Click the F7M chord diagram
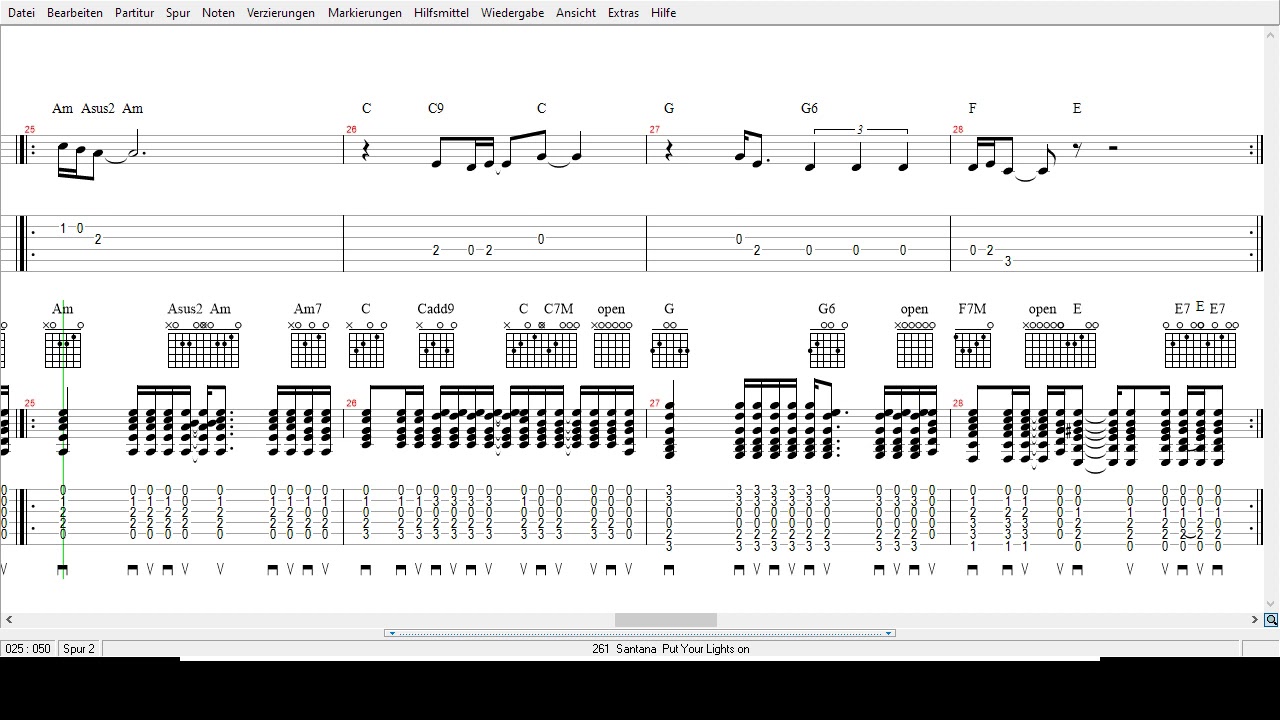 [972, 345]
